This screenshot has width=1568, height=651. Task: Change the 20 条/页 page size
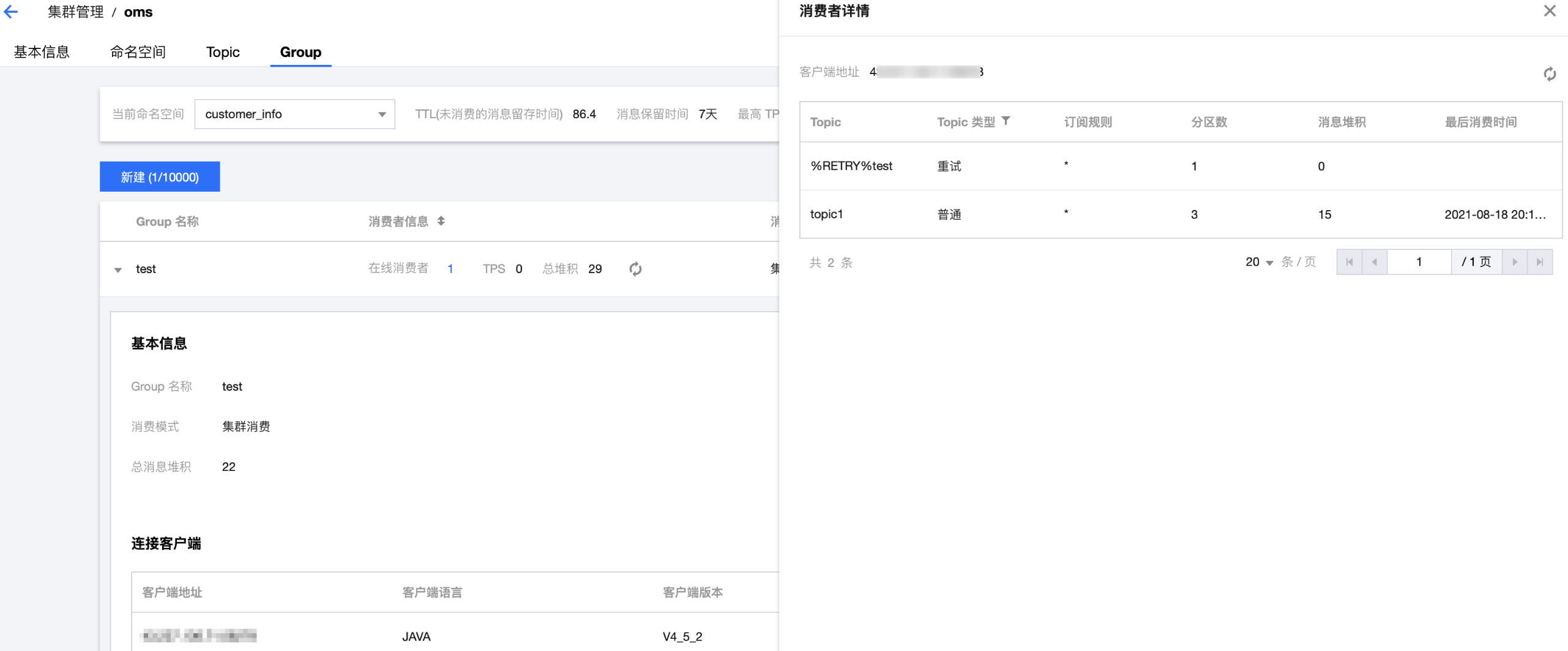[x=1259, y=262]
